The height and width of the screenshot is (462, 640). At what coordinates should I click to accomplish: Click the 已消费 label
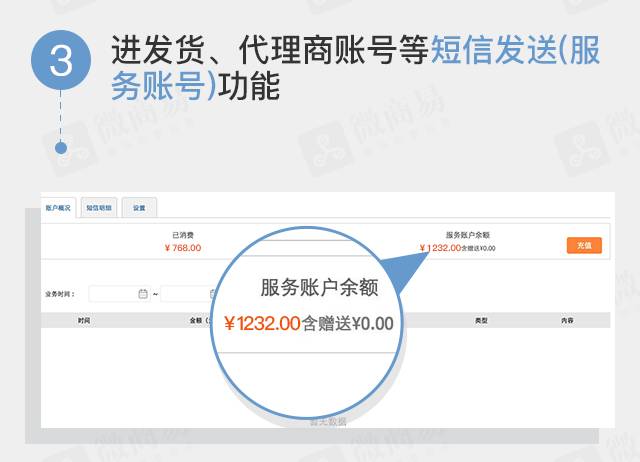[x=183, y=235]
